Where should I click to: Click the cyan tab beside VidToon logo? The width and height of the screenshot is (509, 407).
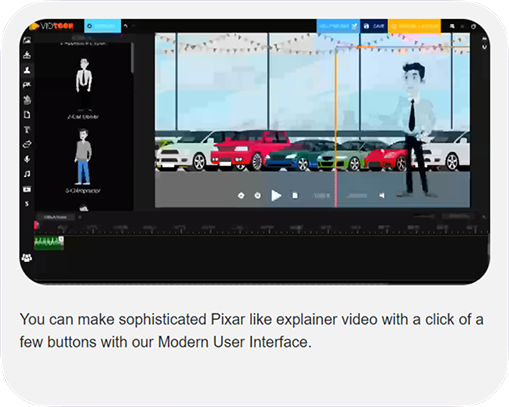click(103, 26)
